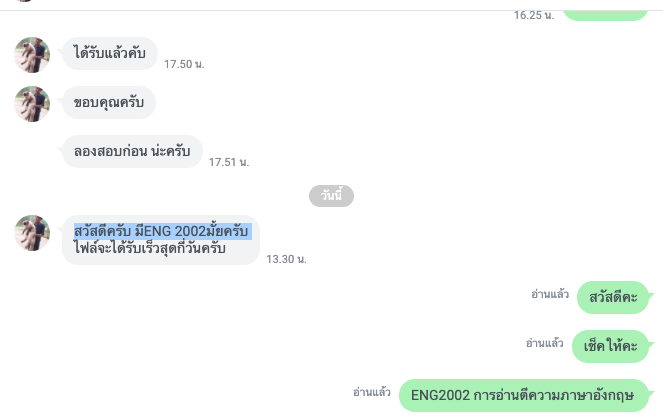Click the ลองสอบก่อน น่ะครับ message bubble
Screen dimensions: 663x418
[x=132, y=151]
